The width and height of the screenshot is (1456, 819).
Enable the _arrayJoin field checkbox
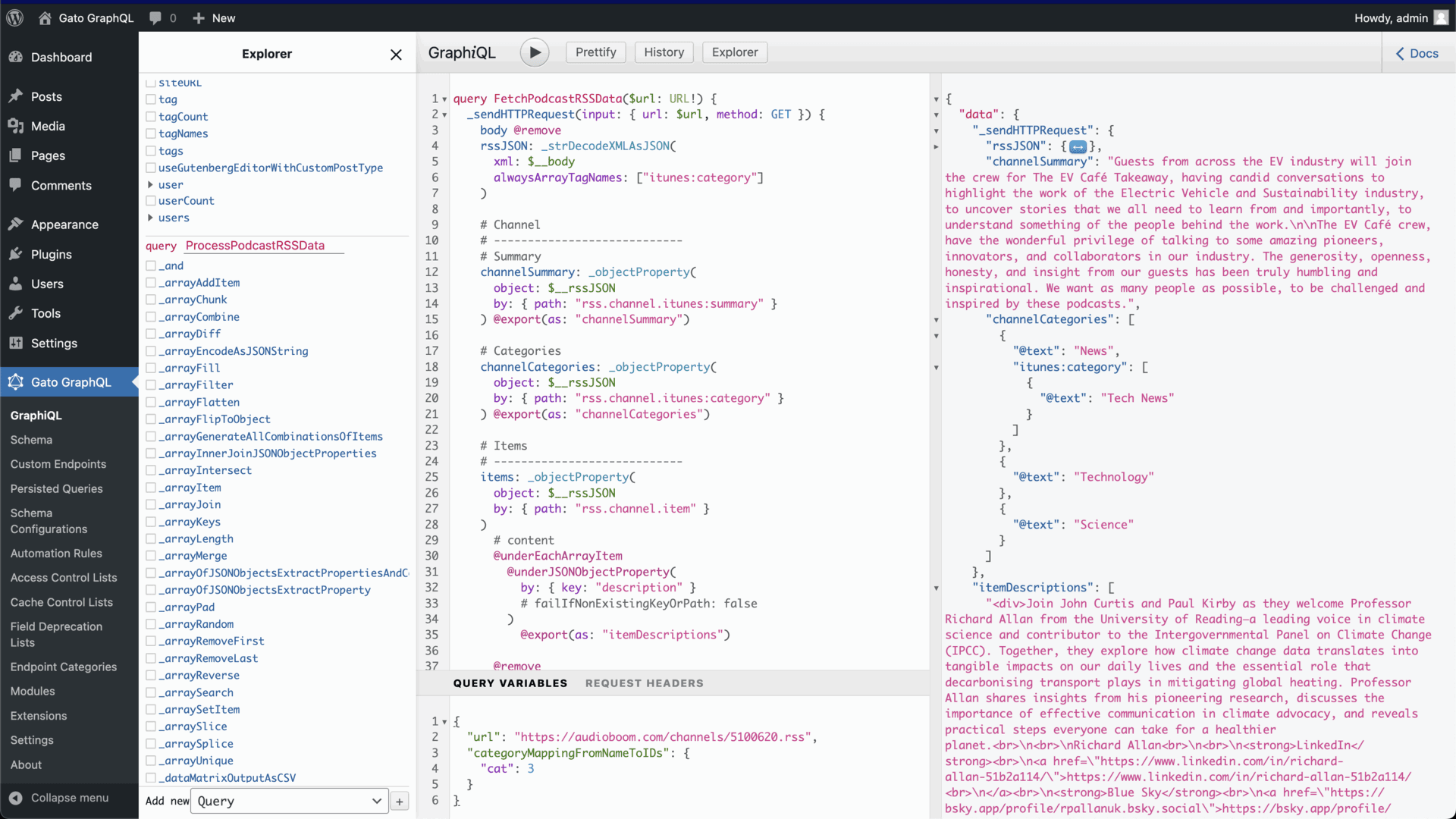click(x=151, y=504)
